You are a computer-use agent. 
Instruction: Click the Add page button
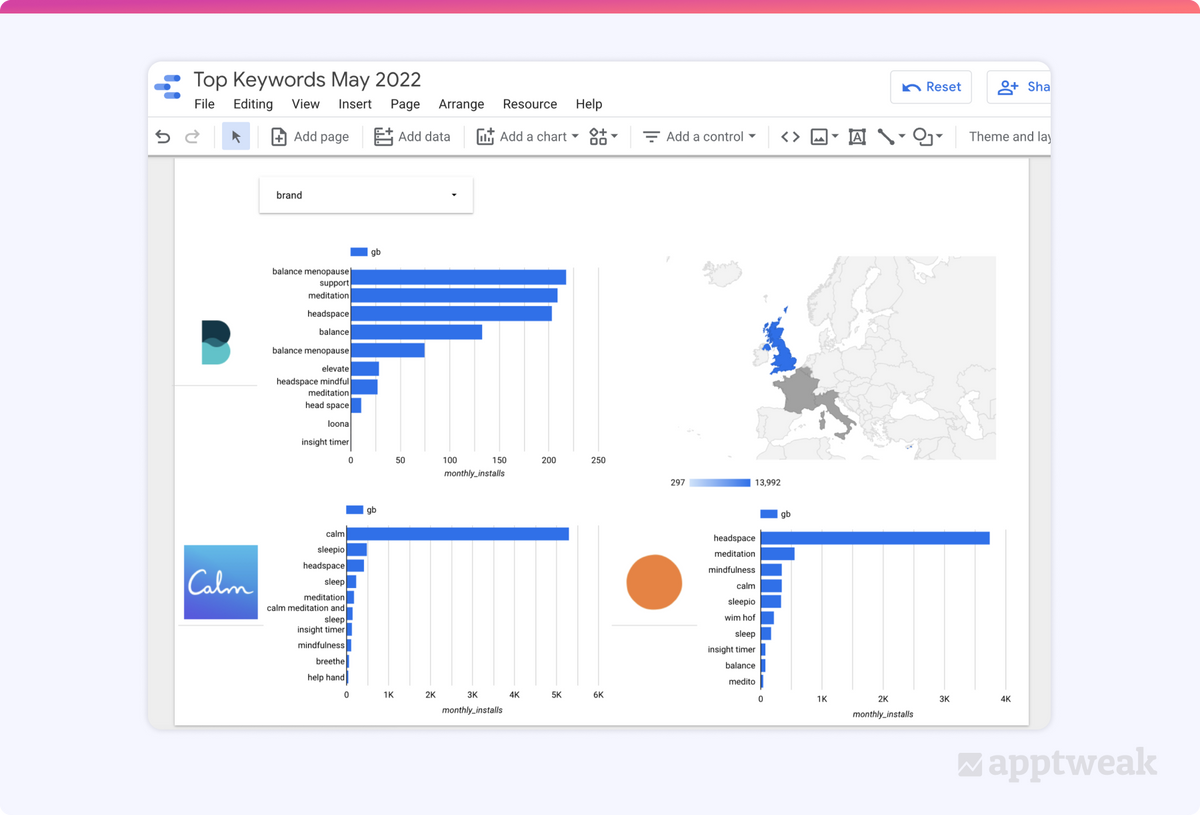point(310,137)
